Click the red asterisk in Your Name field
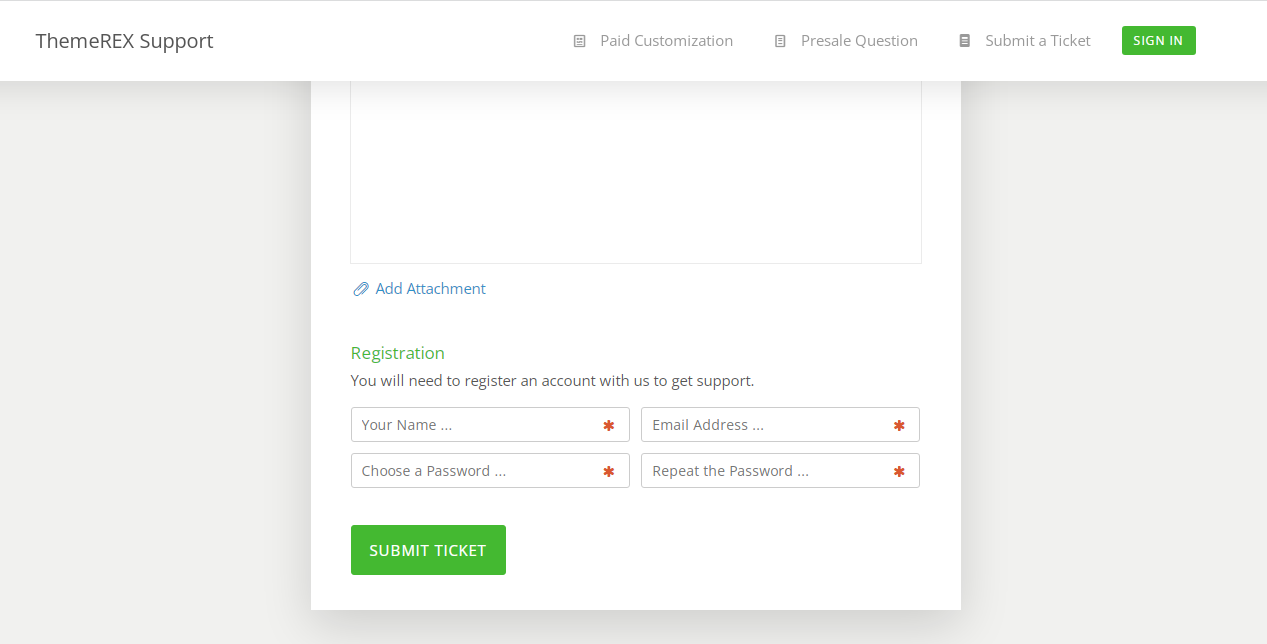 608,426
